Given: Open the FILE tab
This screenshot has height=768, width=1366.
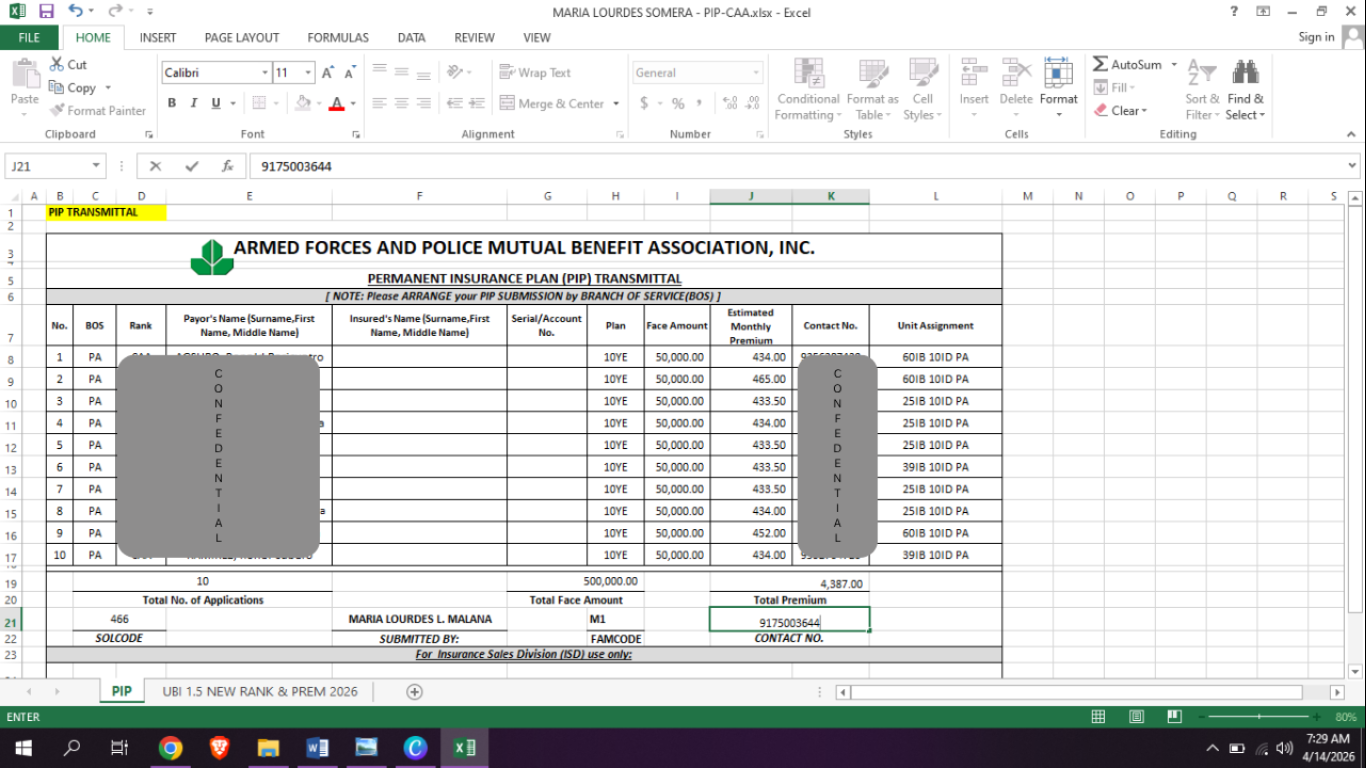Looking at the screenshot, I should (29, 38).
